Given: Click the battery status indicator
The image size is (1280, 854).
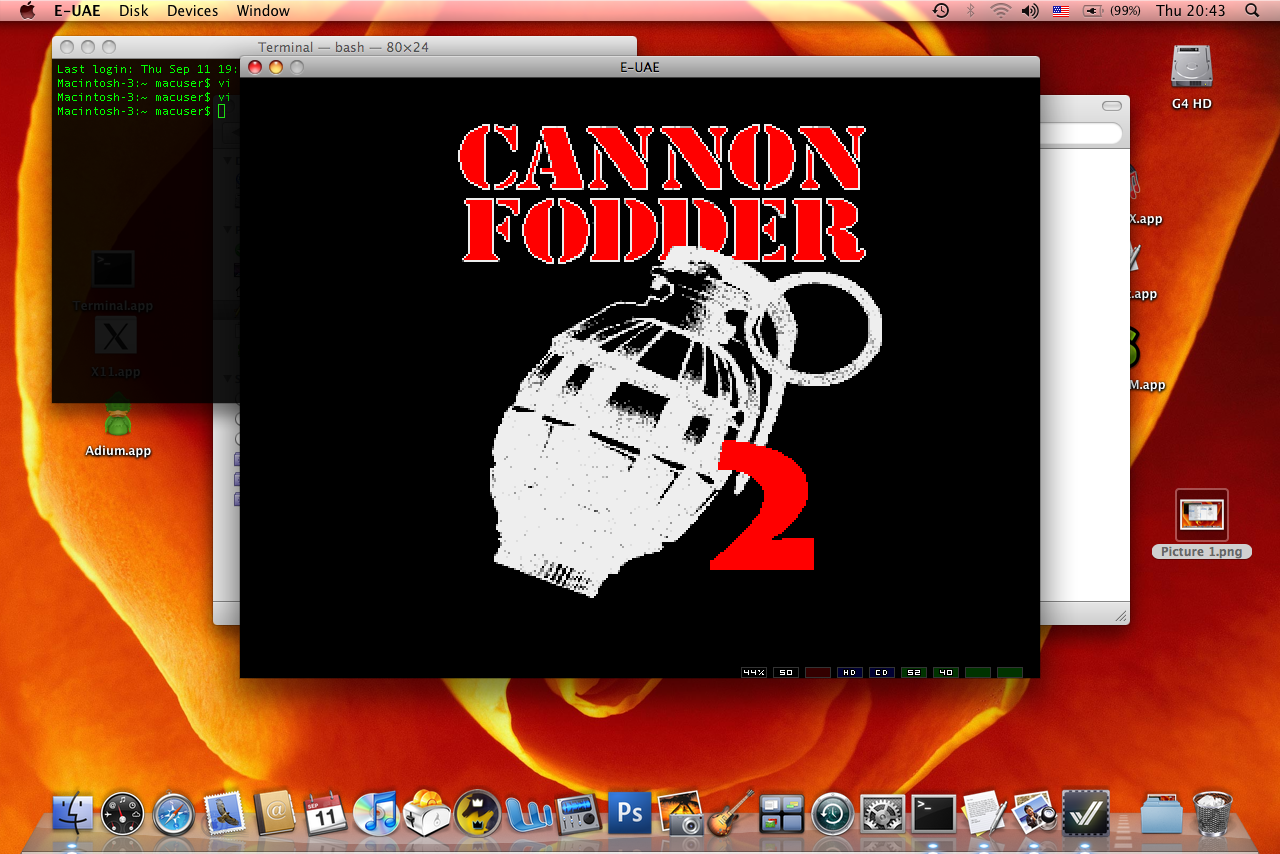Looking at the screenshot, I should 1112,11.
